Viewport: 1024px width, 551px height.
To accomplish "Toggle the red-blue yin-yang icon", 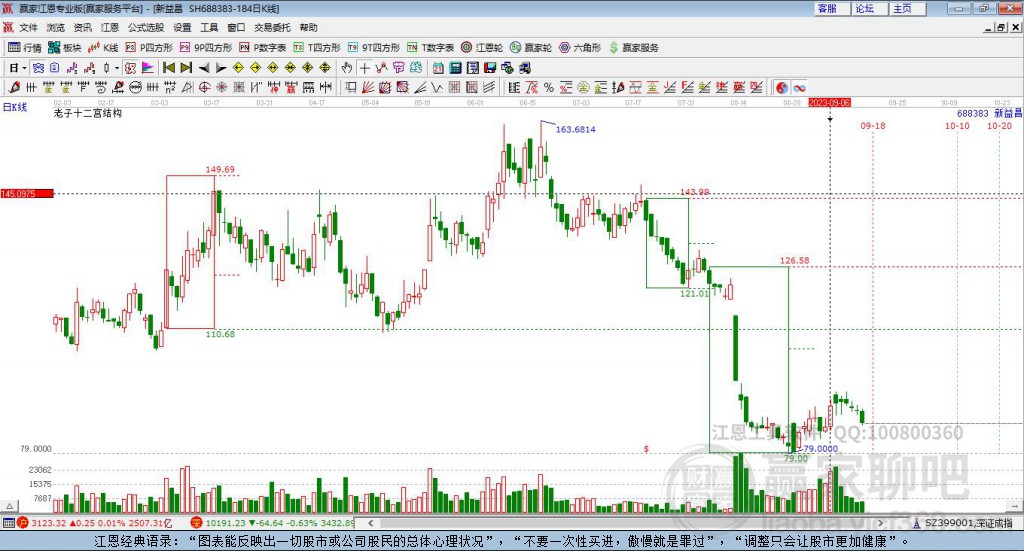I will tap(782, 87).
